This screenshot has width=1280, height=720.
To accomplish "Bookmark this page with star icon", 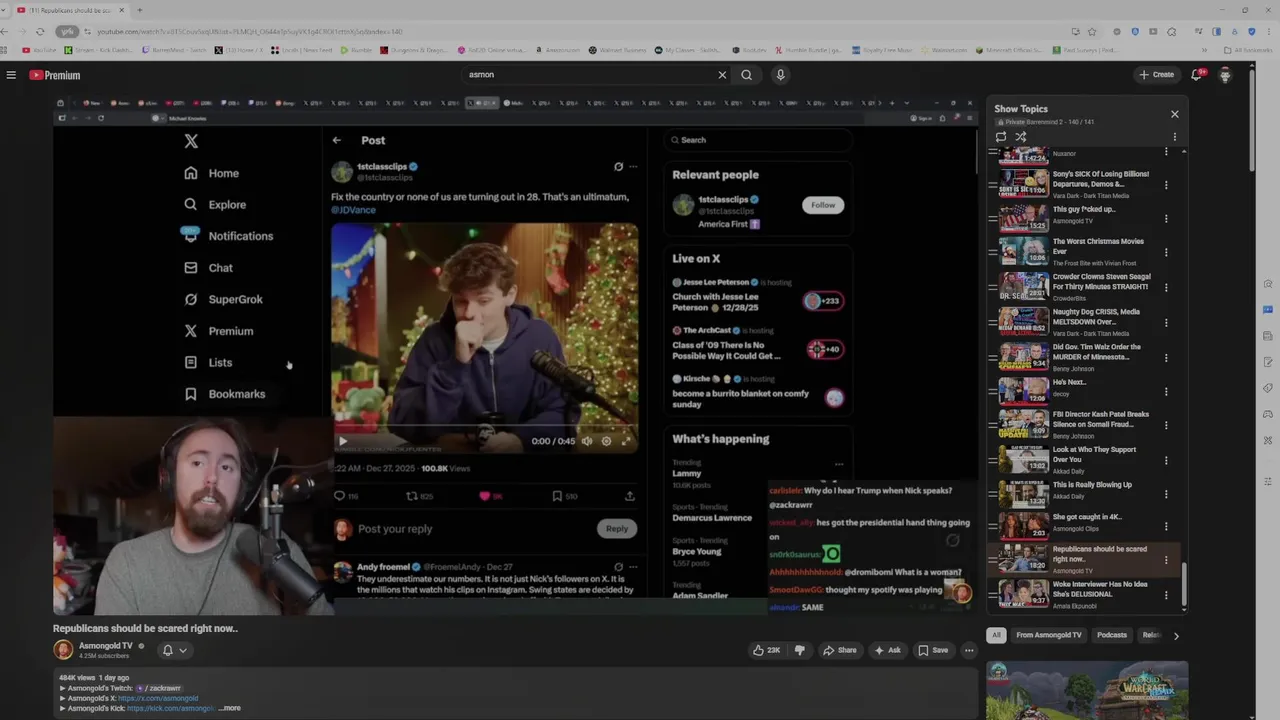I will pyautogui.click(x=1092, y=31).
